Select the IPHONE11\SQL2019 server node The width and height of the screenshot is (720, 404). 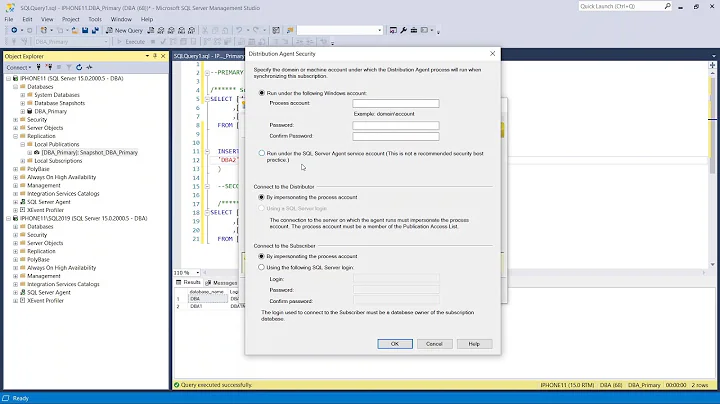point(84,219)
